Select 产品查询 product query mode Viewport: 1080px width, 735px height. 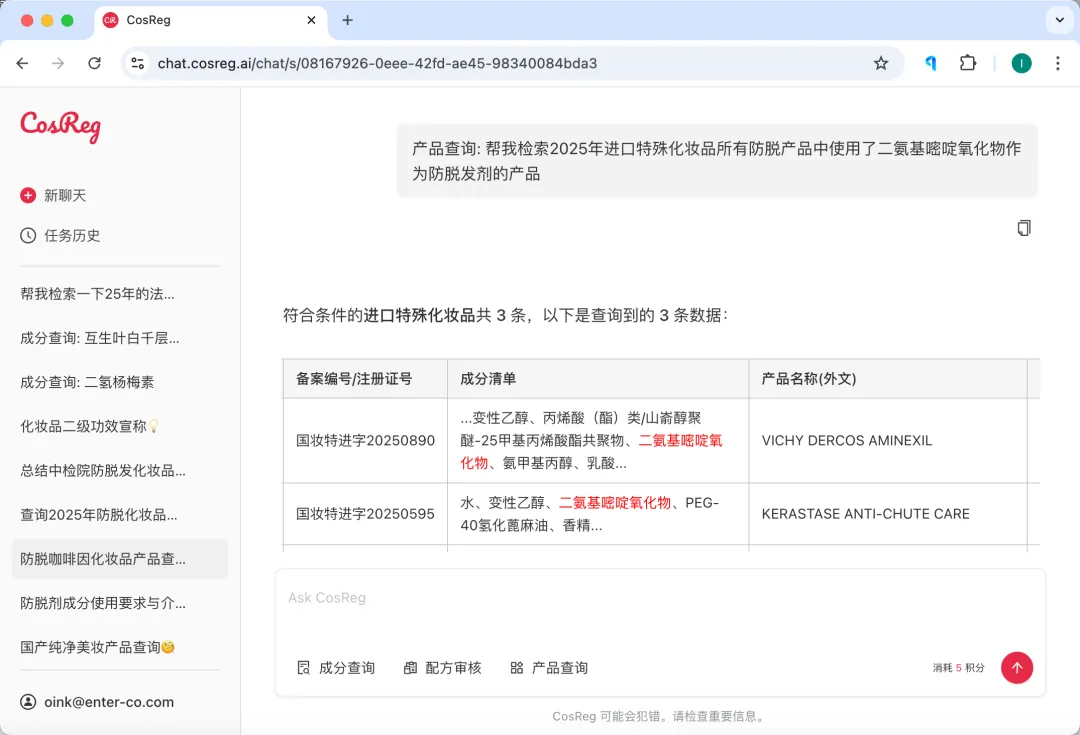pos(549,667)
